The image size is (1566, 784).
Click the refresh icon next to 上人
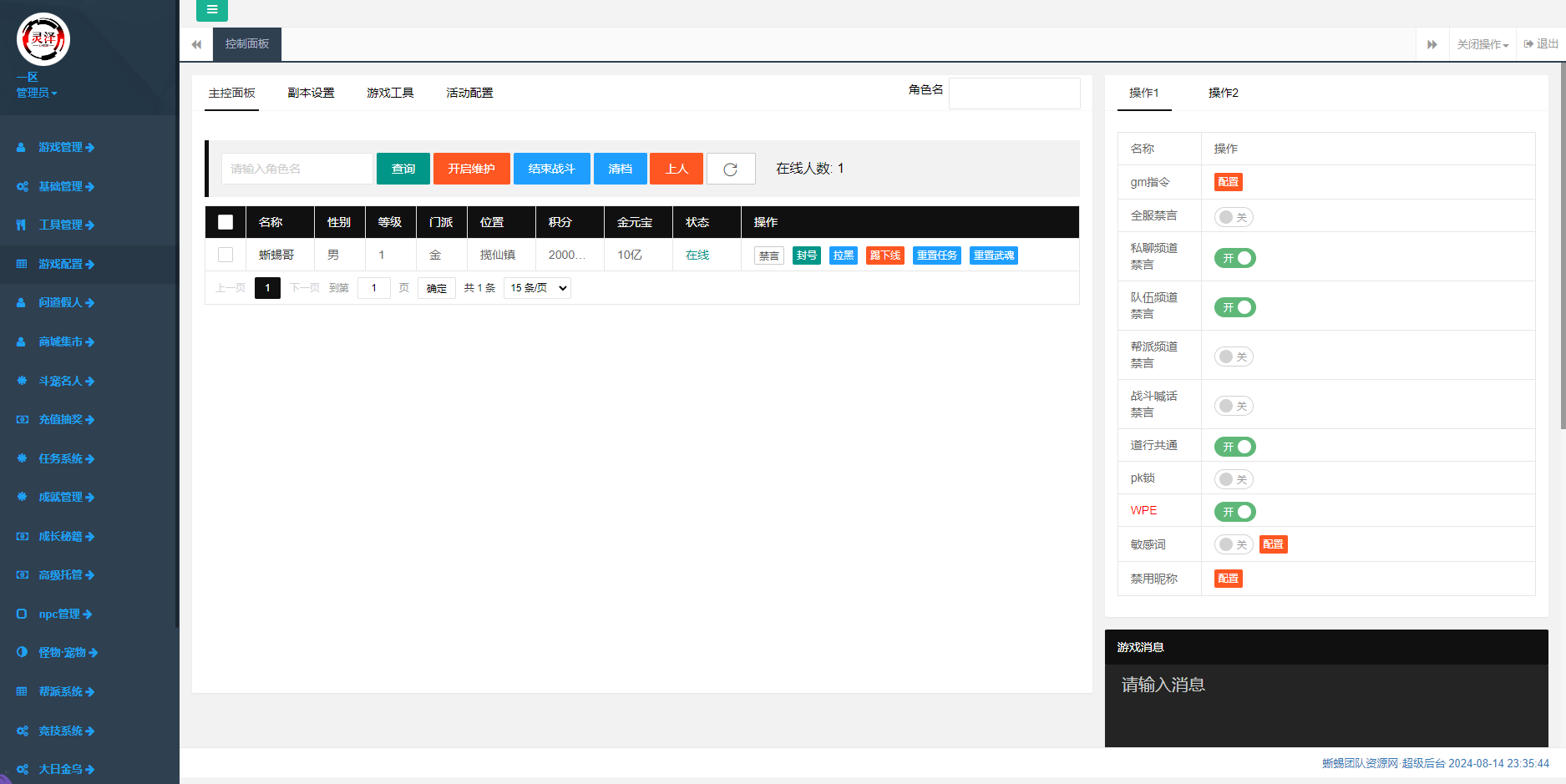tap(731, 169)
